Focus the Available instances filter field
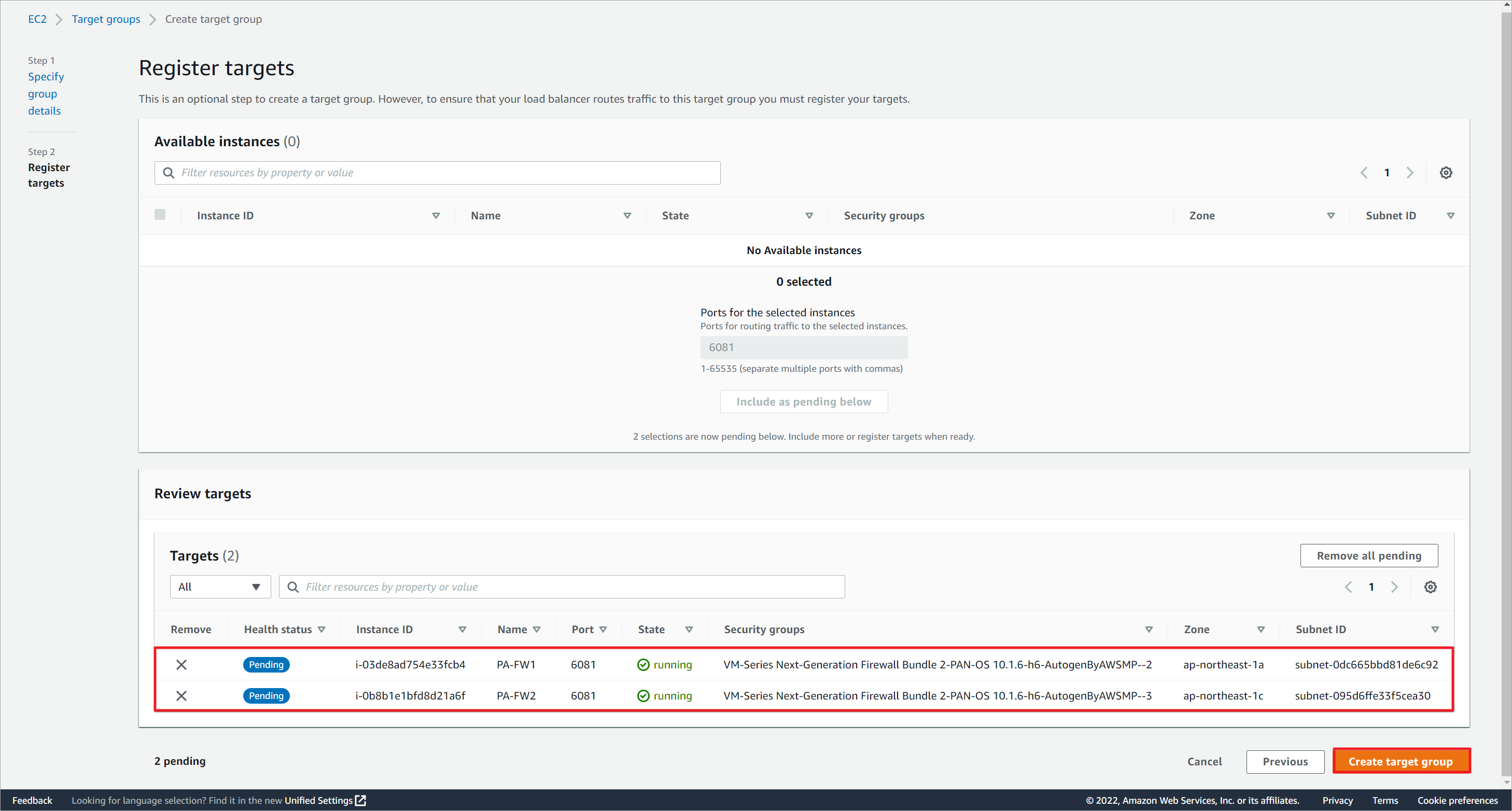Viewport: 1512px width, 811px height. coord(437,173)
